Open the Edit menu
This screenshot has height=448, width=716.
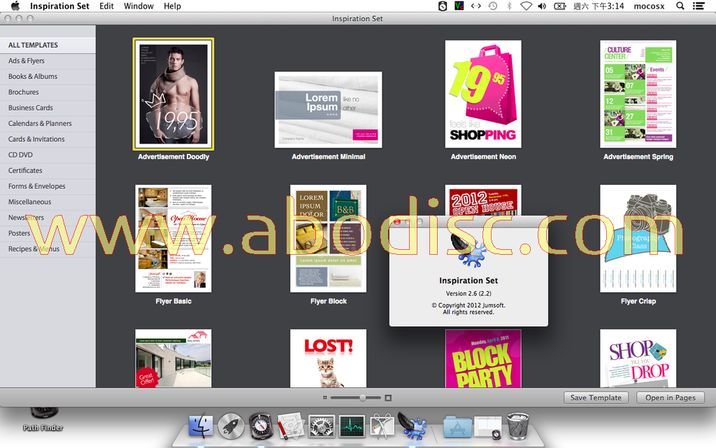pyautogui.click(x=106, y=6)
